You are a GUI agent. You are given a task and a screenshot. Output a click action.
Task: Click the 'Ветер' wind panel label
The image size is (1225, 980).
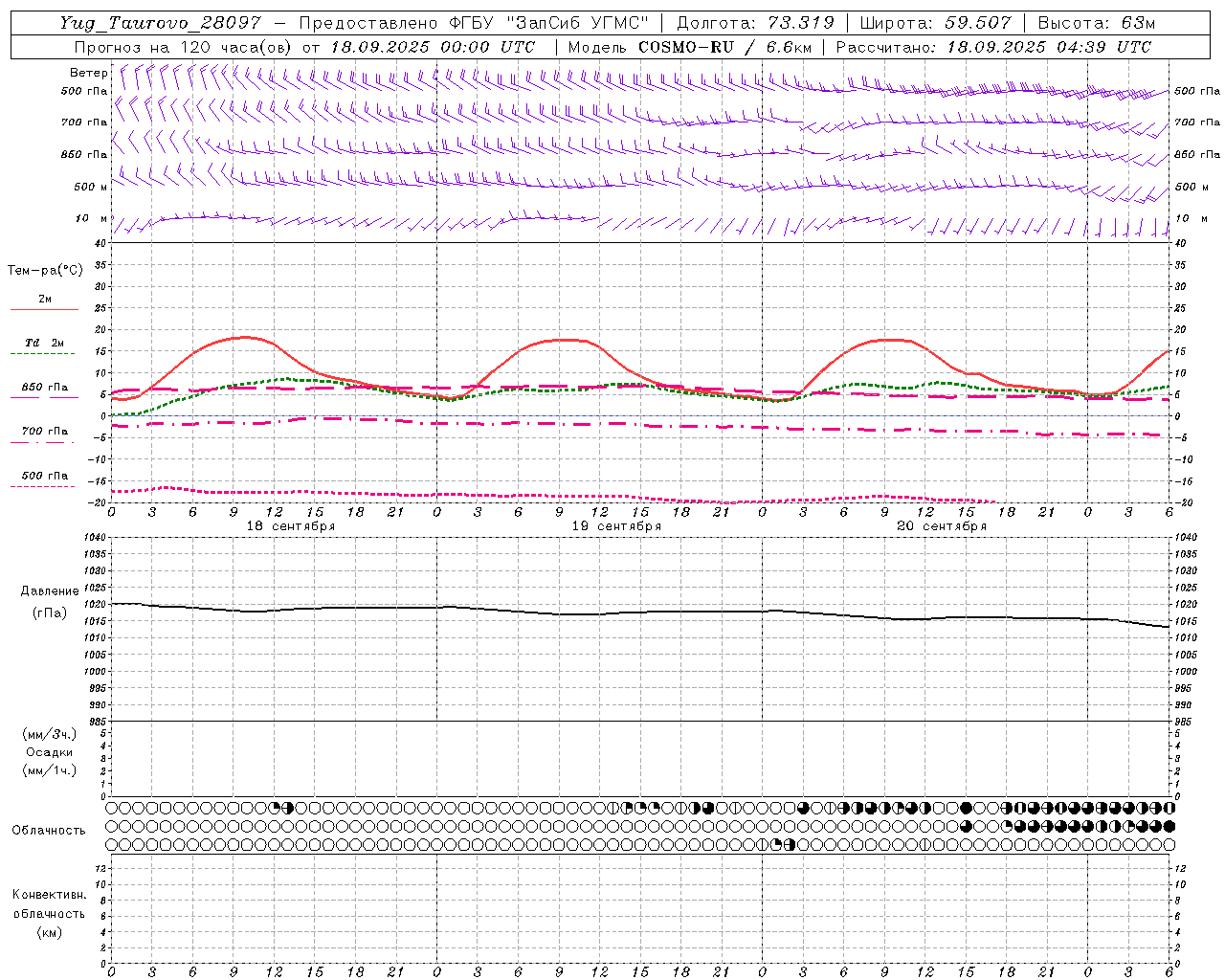[88, 73]
